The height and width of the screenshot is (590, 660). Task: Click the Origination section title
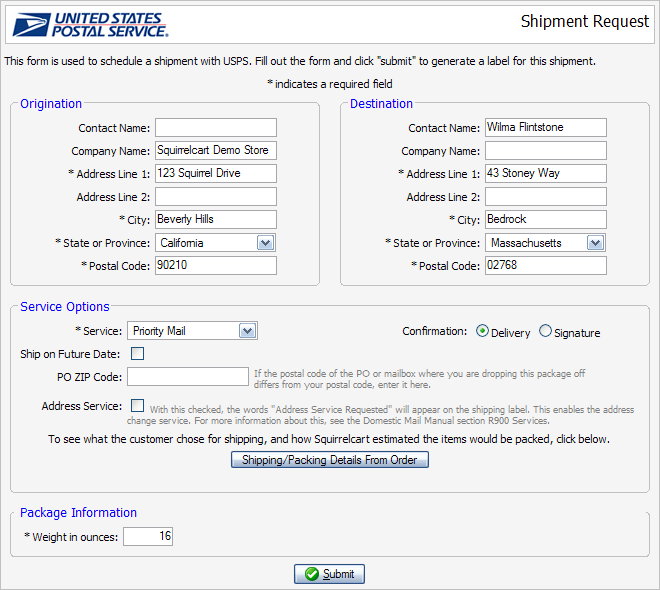[51, 104]
